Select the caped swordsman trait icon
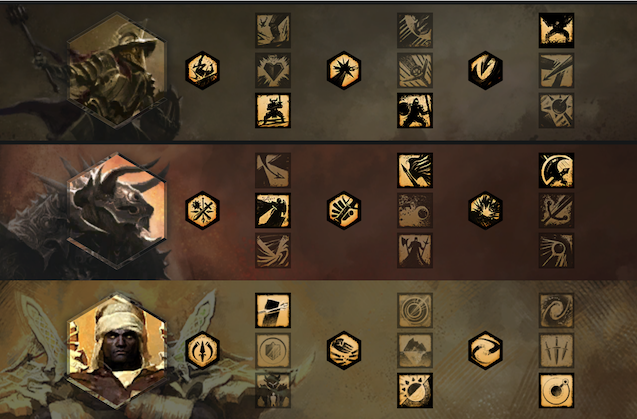 (x=273, y=211)
